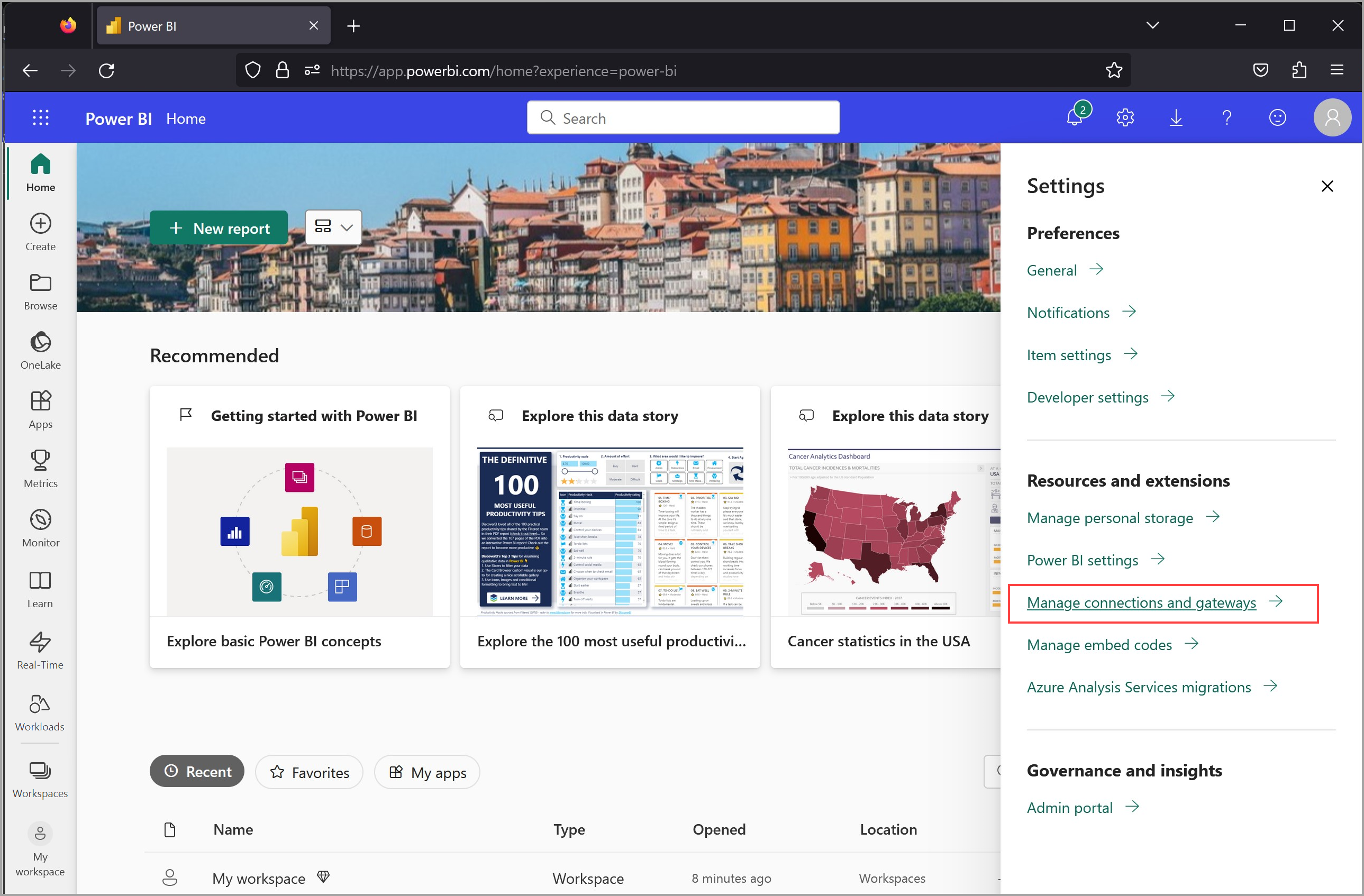Click the padlock site security icon

point(282,70)
